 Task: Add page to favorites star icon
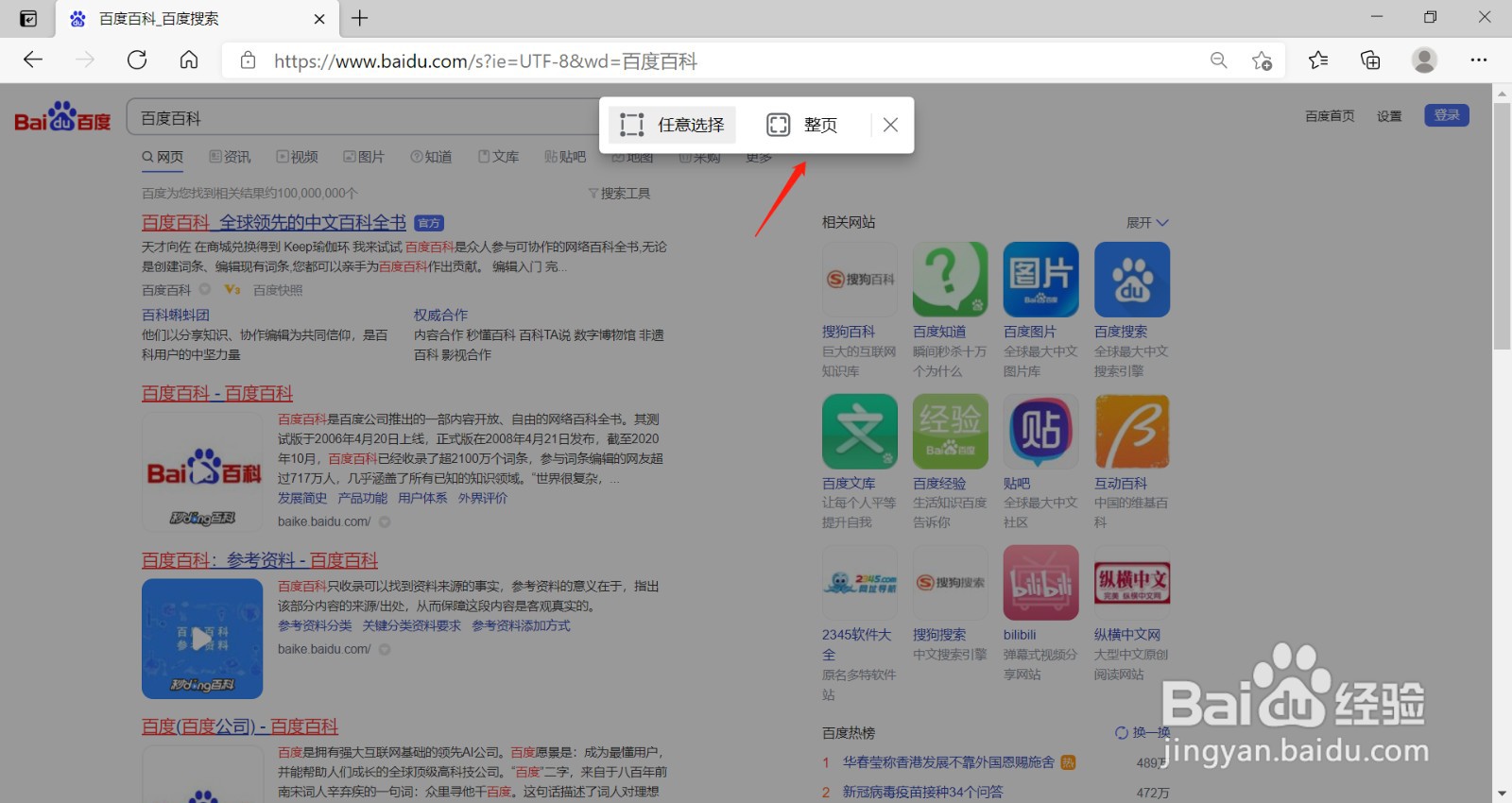[x=1262, y=60]
